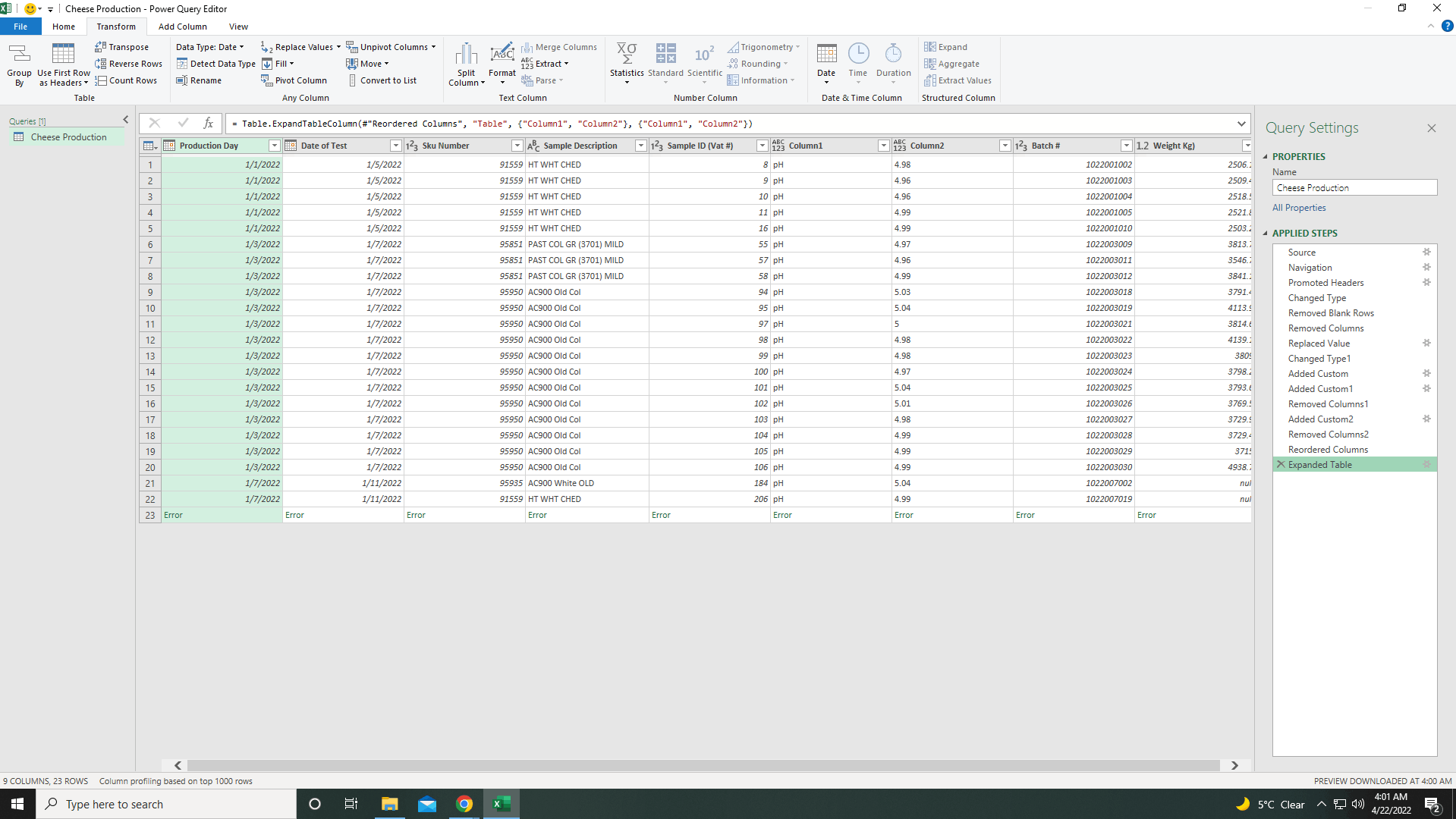Viewport: 1456px width, 819px height.
Task: Open the table options icon in grid corner
Action: click(150, 146)
